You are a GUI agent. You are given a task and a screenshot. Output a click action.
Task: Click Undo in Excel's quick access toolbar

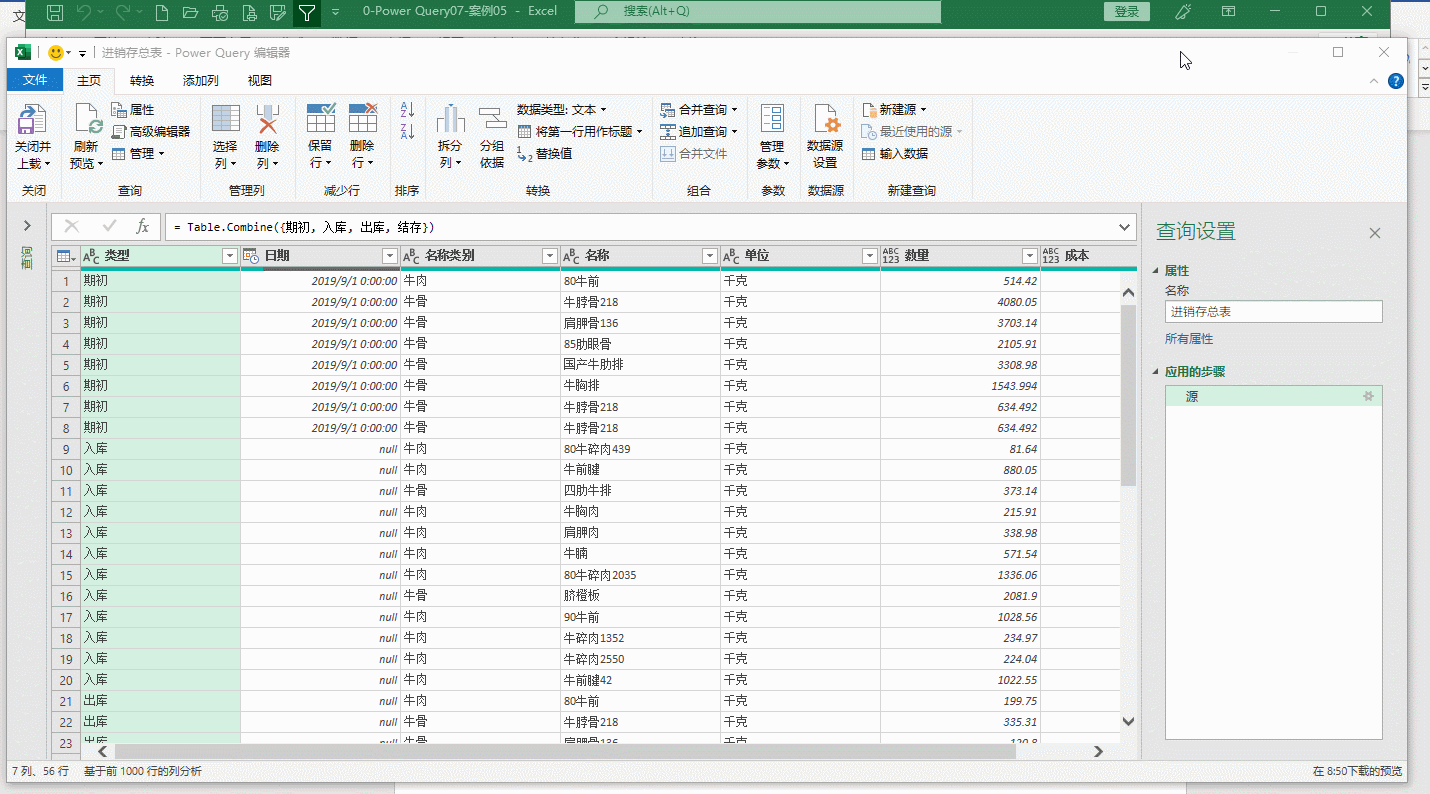(x=86, y=12)
